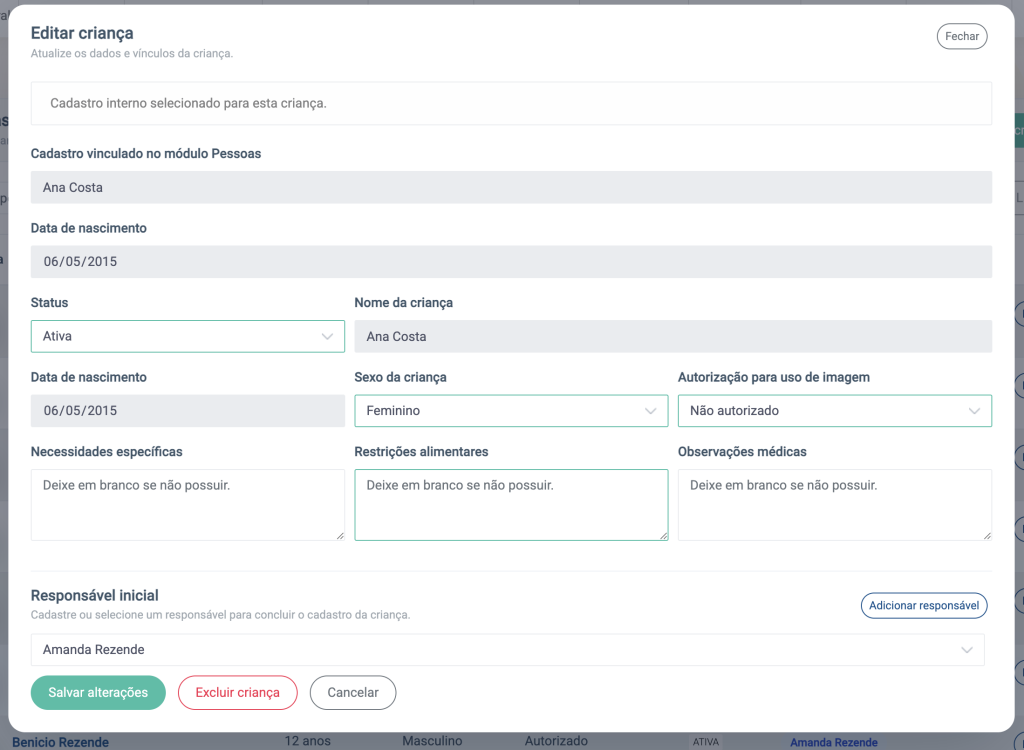1024x750 pixels.
Task: Open the Status dropdown showing Ativa
Action: pyautogui.click(x=187, y=336)
